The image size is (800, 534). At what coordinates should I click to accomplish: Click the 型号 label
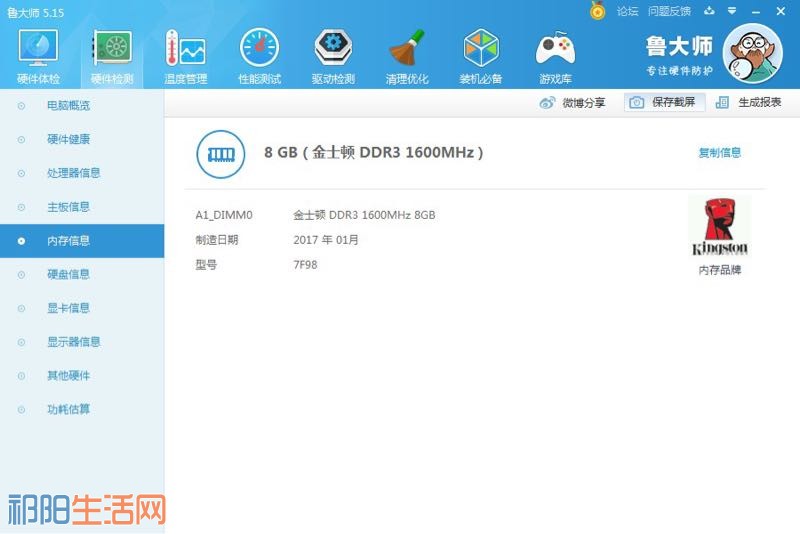[x=206, y=265]
